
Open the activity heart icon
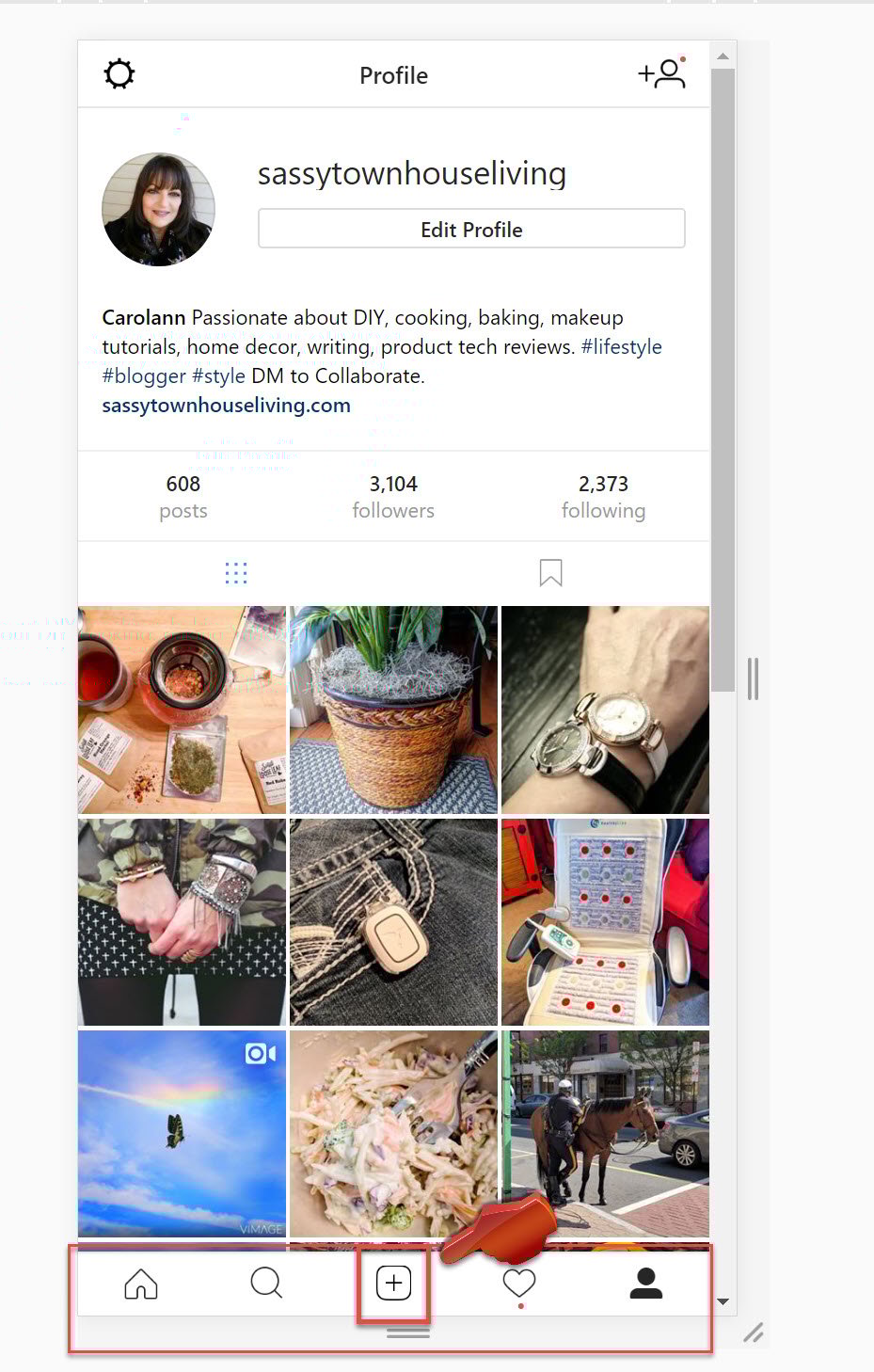519,1283
